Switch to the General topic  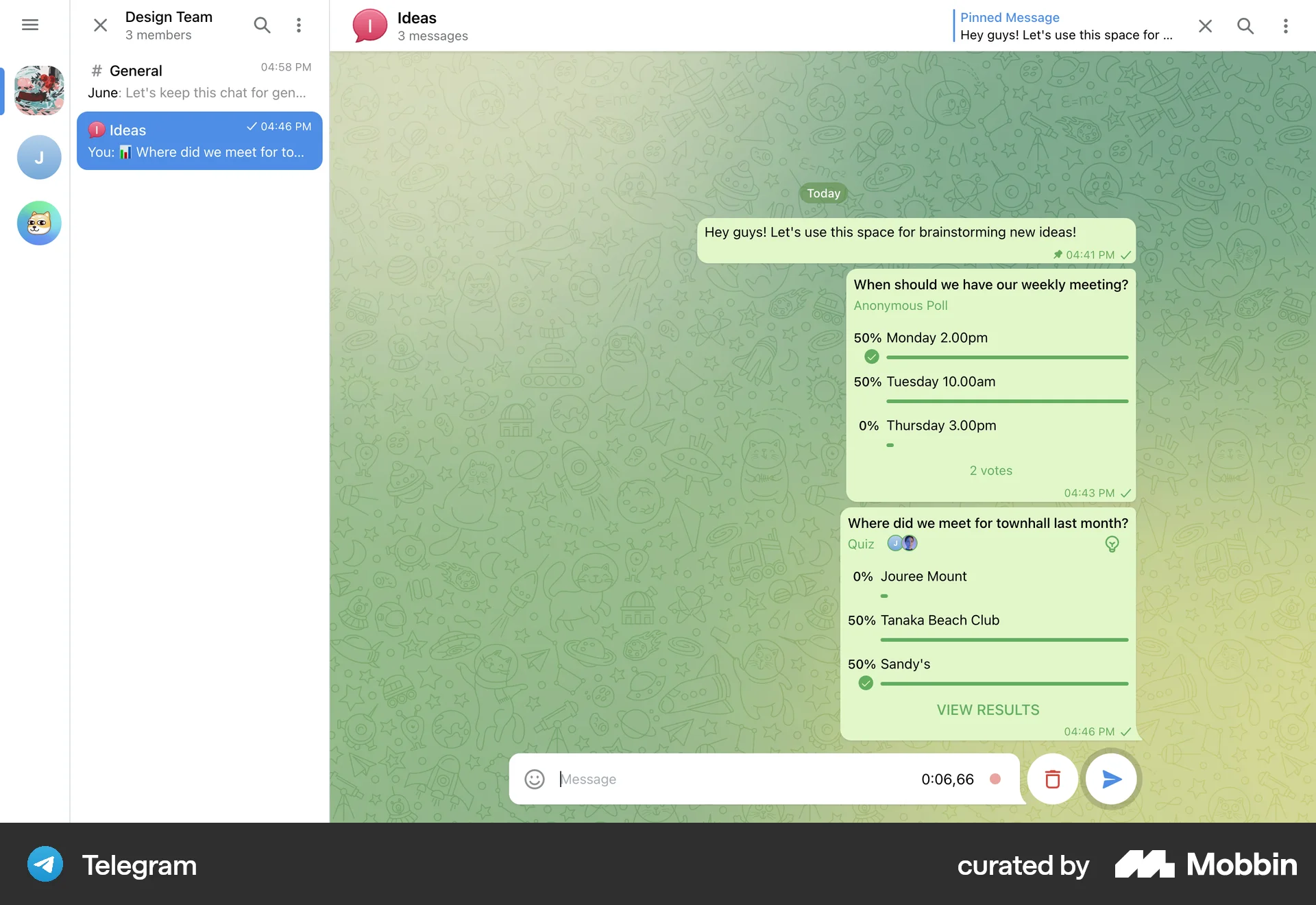click(x=199, y=80)
